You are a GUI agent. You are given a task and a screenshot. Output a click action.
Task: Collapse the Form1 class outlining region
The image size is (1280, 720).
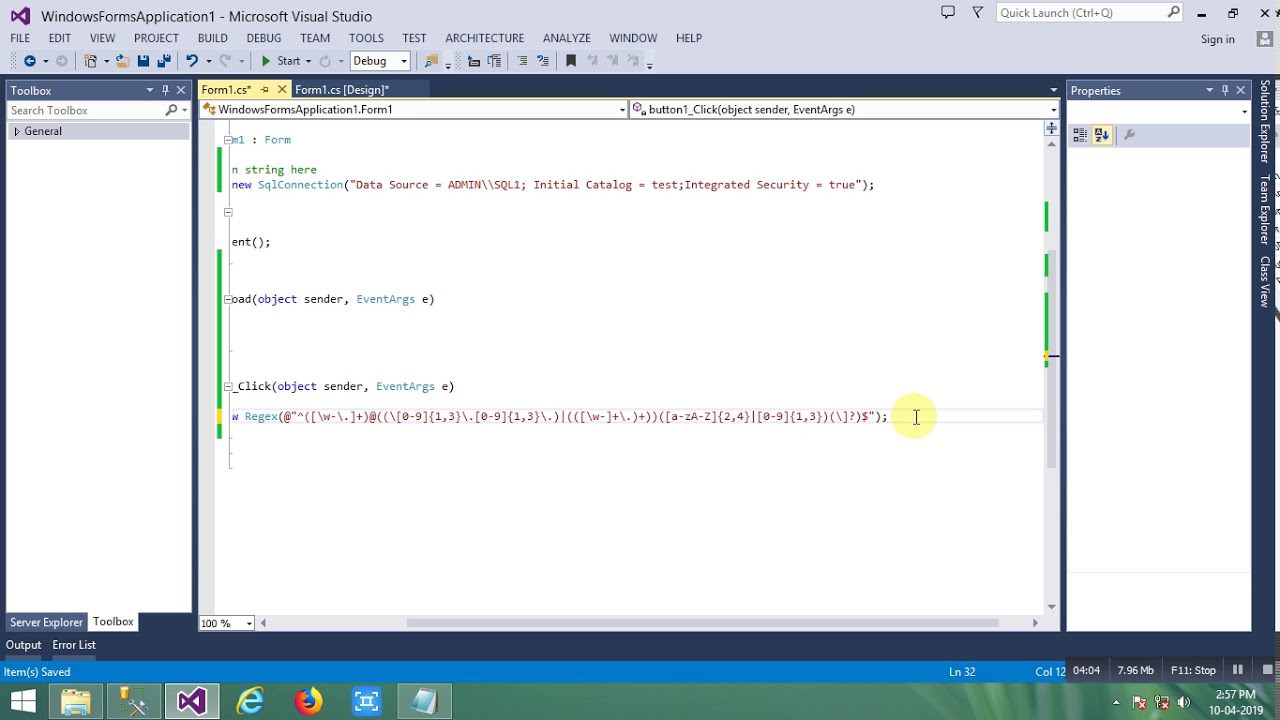(228, 140)
